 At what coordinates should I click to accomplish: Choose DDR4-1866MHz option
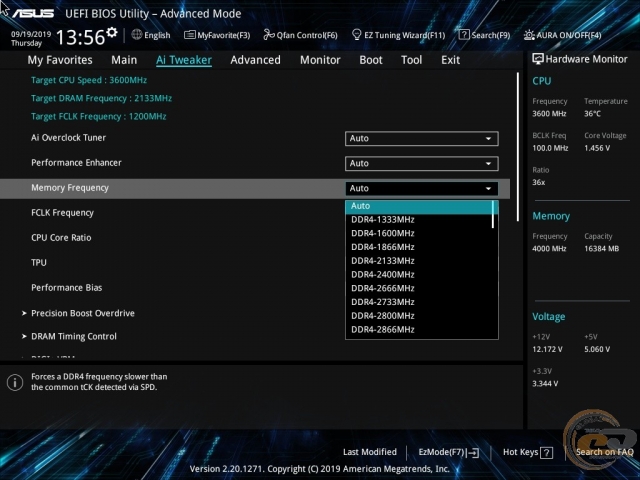[x=419, y=247]
